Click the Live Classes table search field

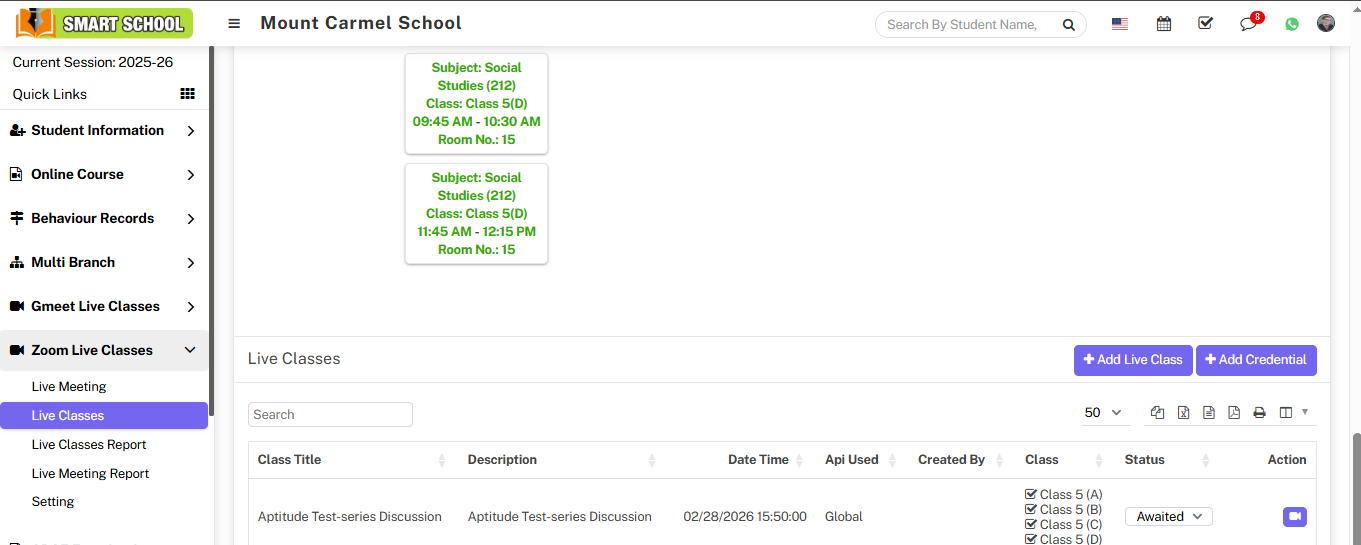(330, 415)
